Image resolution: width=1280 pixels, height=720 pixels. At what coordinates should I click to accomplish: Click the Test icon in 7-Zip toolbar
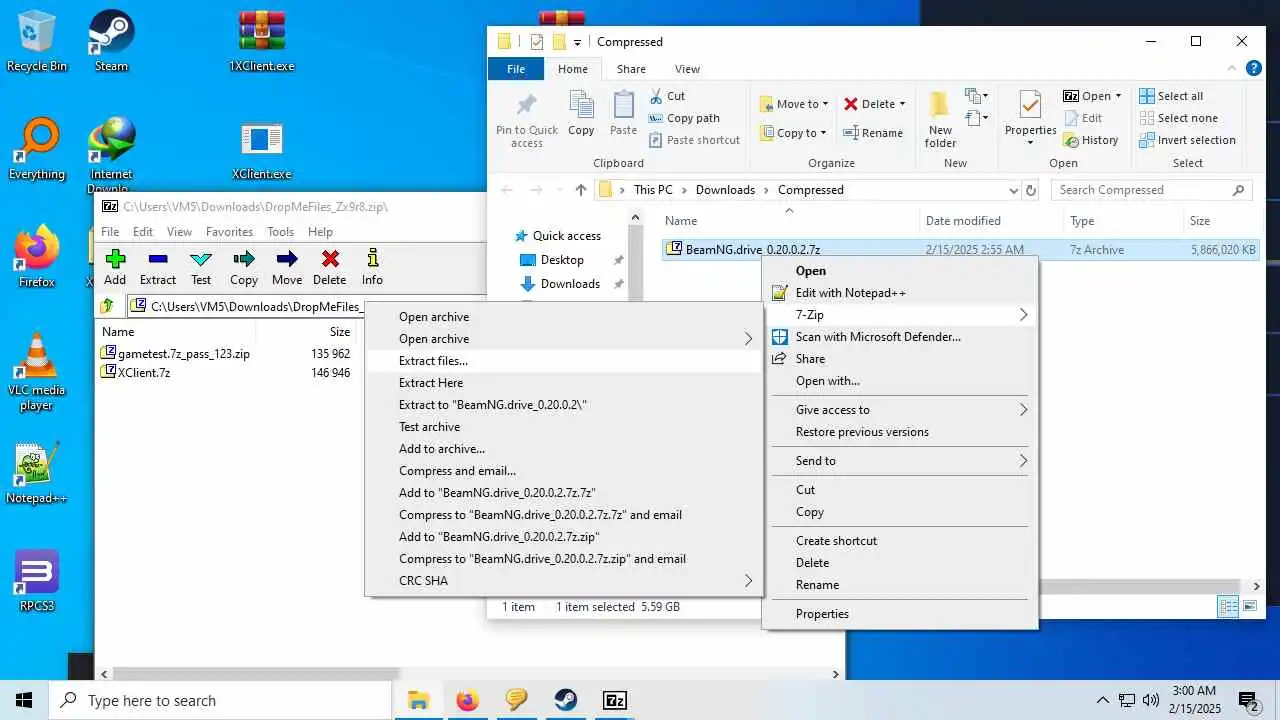point(201,260)
